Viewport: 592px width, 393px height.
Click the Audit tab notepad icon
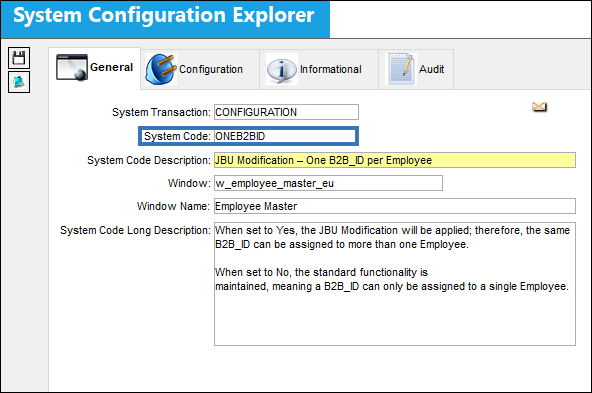pyautogui.click(x=401, y=69)
